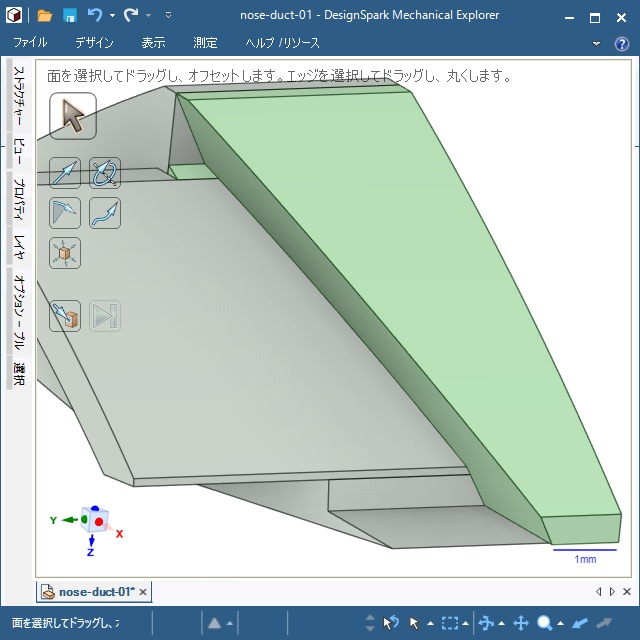Expand the quick access toolbar customize menu
The image size is (640, 640).
pos(168,16)
